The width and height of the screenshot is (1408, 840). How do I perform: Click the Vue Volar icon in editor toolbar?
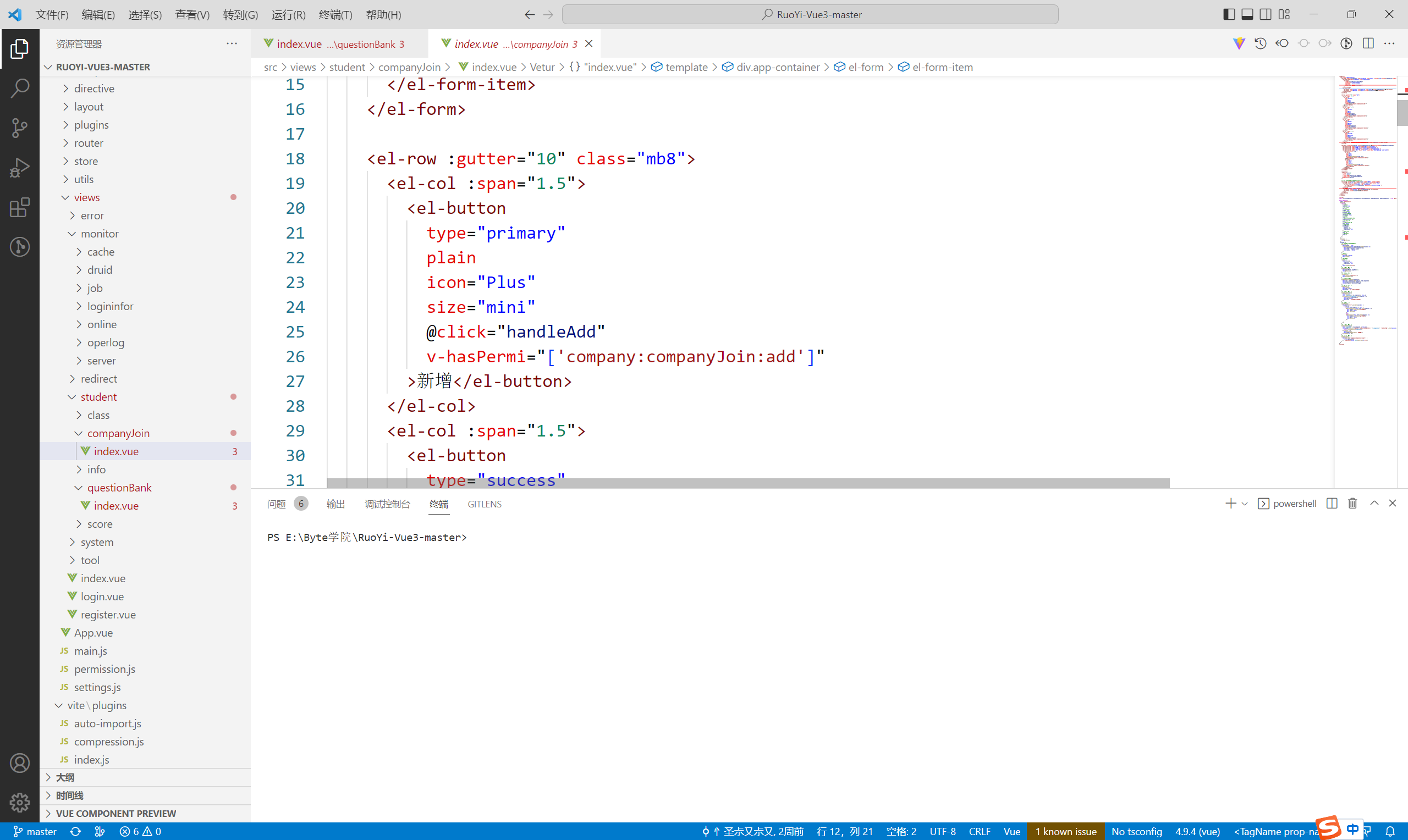[x=1239, y=43]
